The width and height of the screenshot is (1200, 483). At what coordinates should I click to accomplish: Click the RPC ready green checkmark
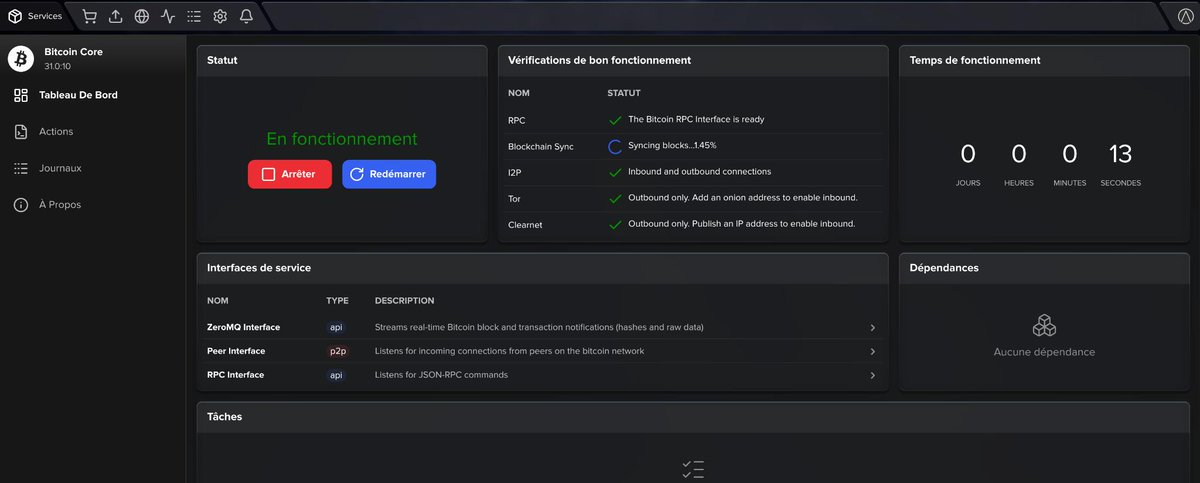615,119
